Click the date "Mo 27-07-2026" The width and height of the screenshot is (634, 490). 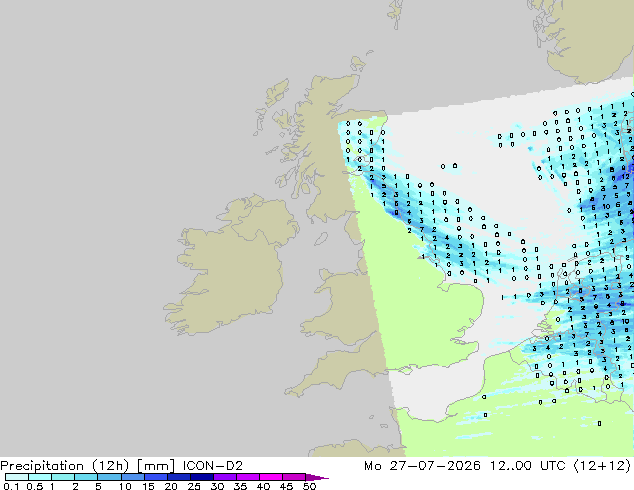422,466
